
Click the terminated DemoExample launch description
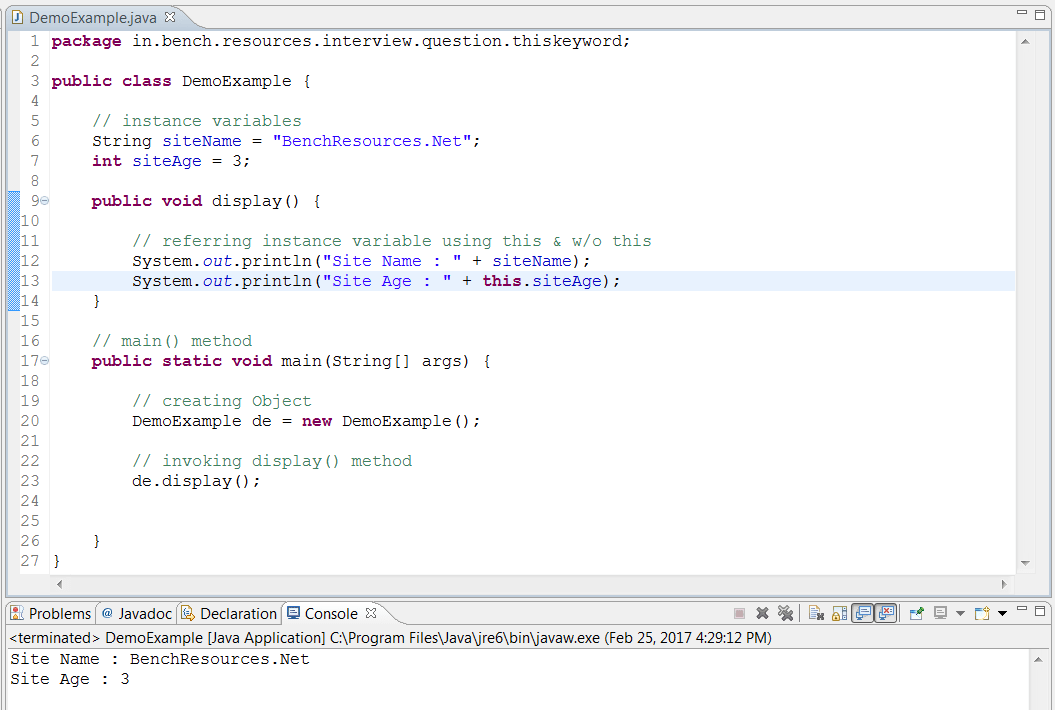click(x=390, y=637)
